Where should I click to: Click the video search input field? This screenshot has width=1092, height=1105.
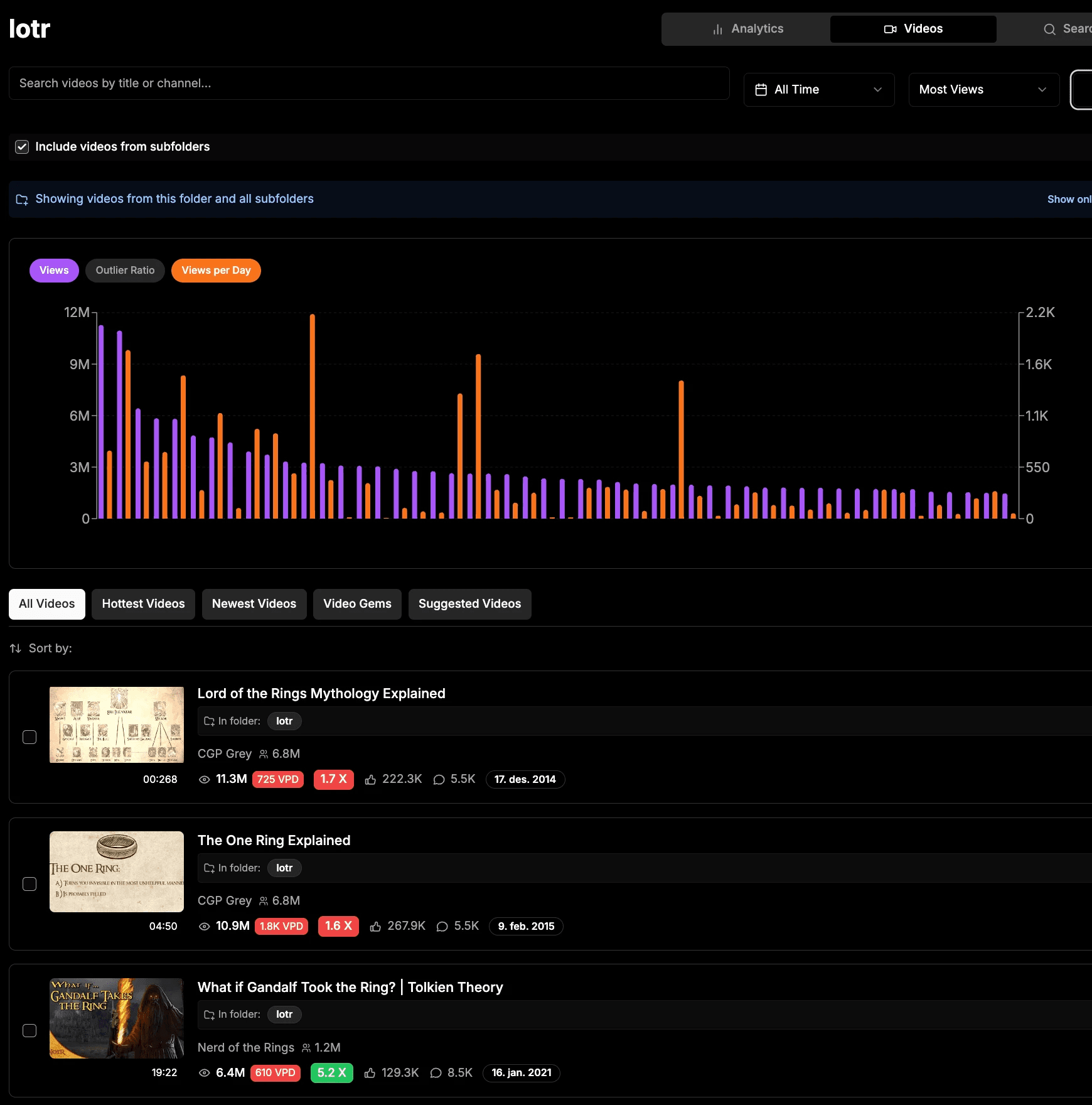[369, 83]
